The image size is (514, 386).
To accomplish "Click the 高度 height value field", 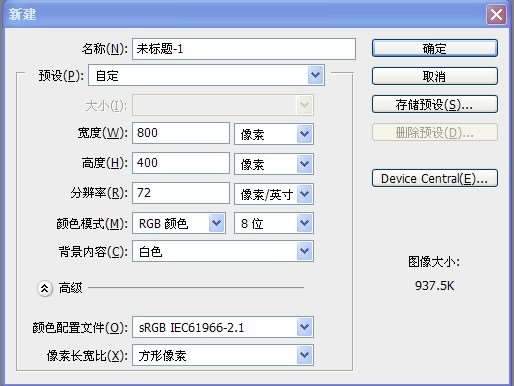I will [181, 163].
